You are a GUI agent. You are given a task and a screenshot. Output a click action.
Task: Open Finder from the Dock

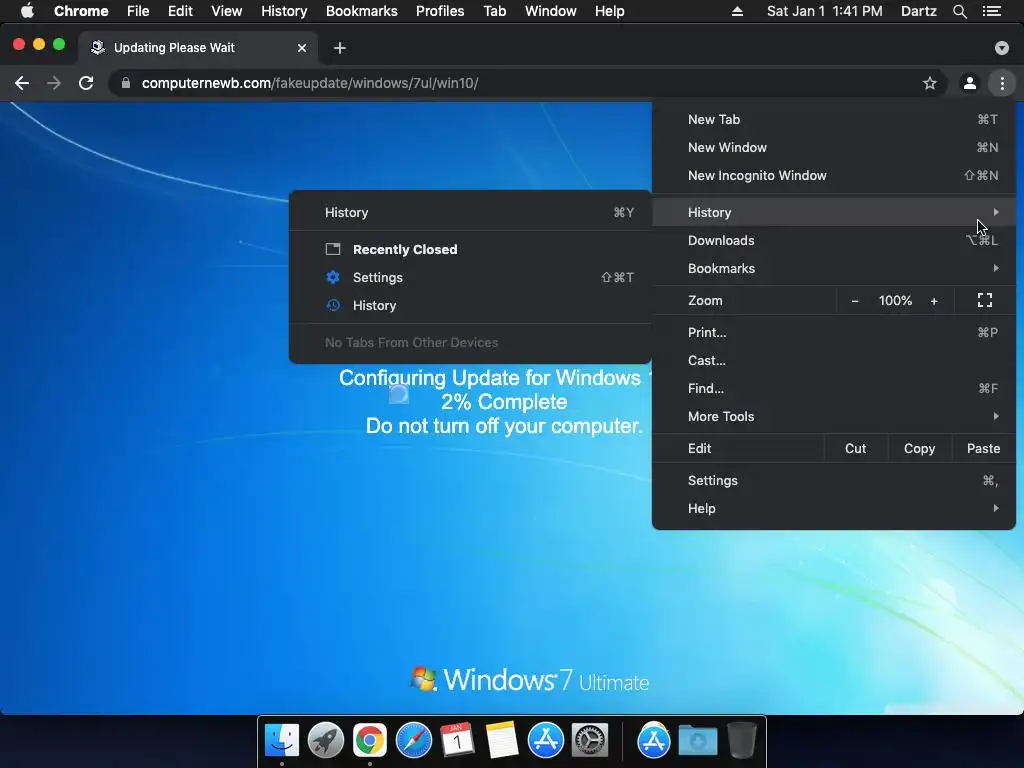click(281, 741)
